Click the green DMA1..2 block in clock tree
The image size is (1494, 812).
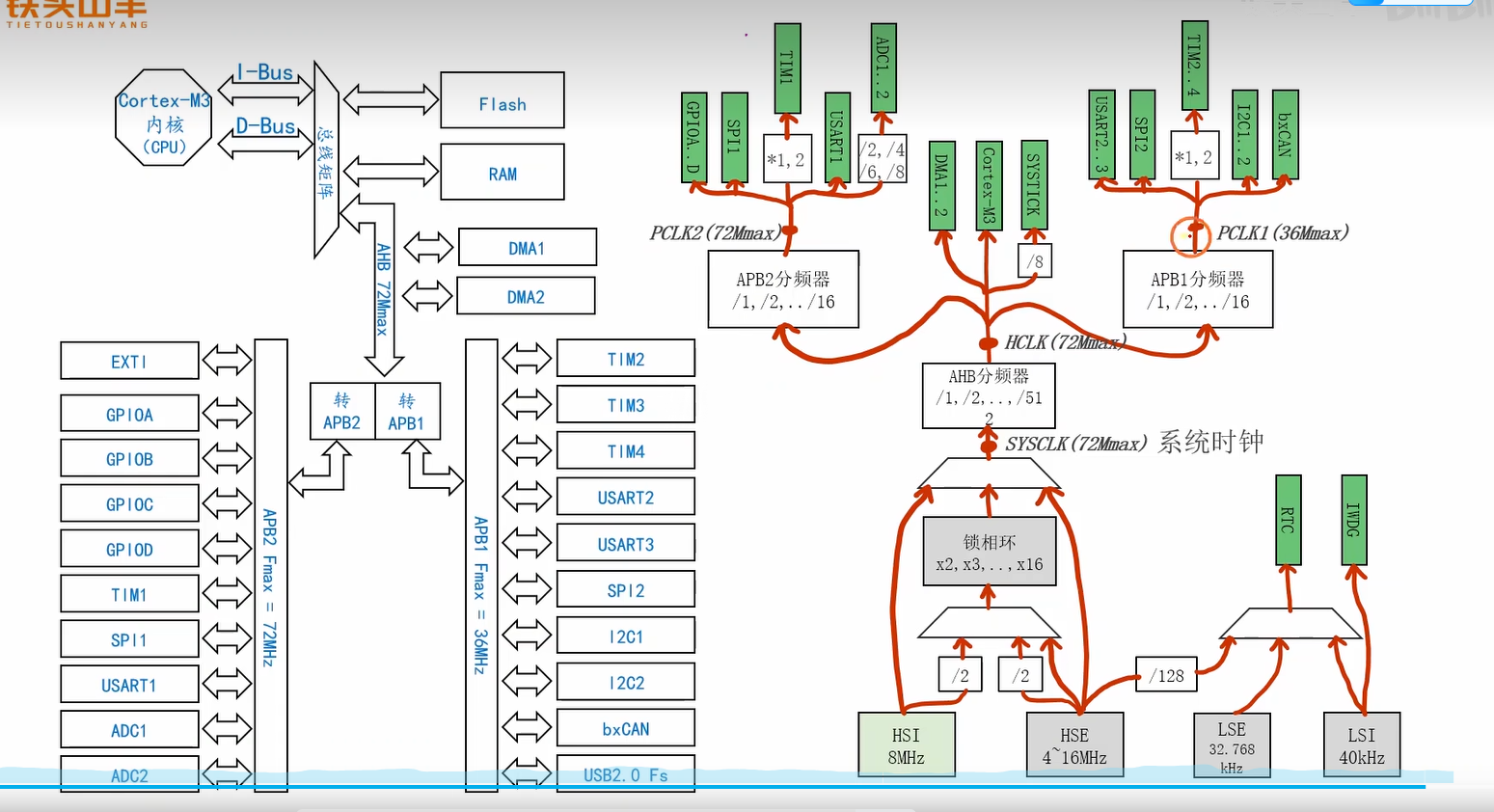pyautogui.click(x=942, y=185)
